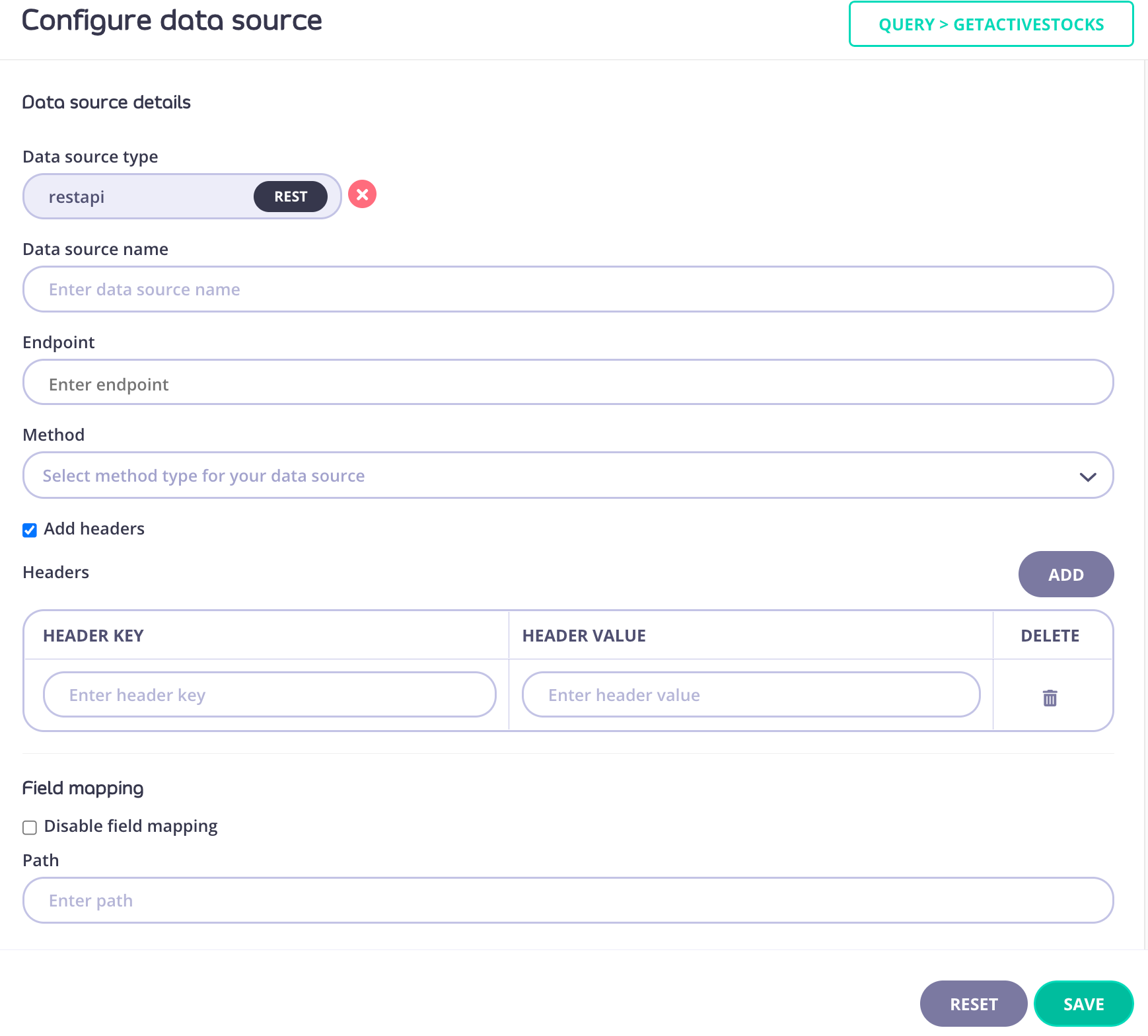1148x1036 pixels.
Task: Select the Enter header value input
Action: pos(750,695)
